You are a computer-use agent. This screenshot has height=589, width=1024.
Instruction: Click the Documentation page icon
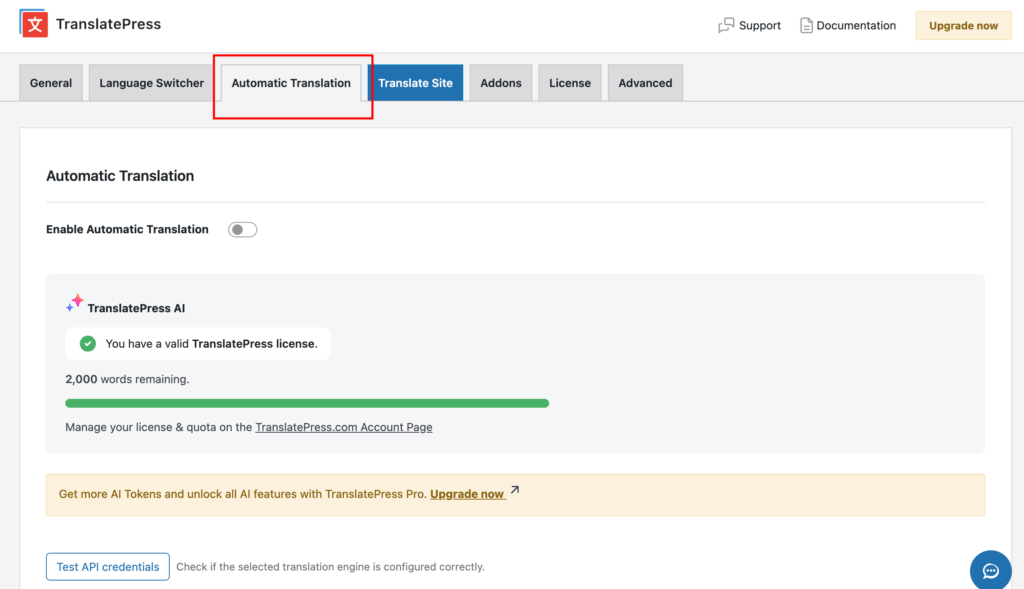(805, 25)
